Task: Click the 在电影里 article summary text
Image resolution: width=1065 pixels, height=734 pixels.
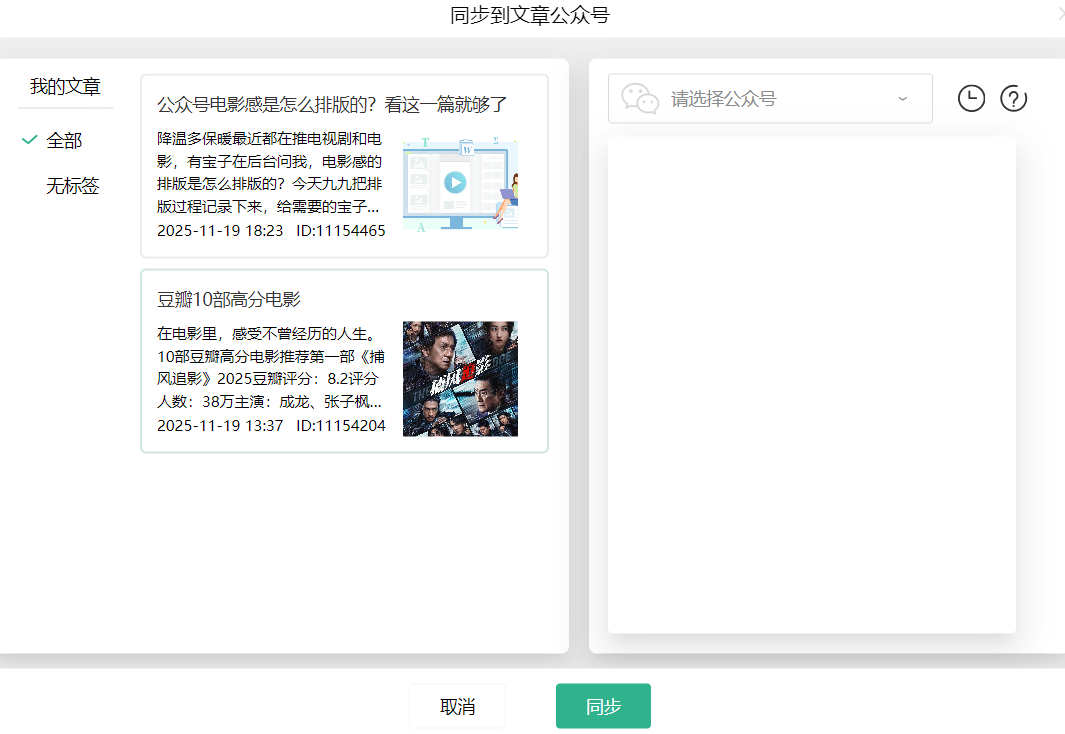Action: pyautogui.click(x=270, y=367)
